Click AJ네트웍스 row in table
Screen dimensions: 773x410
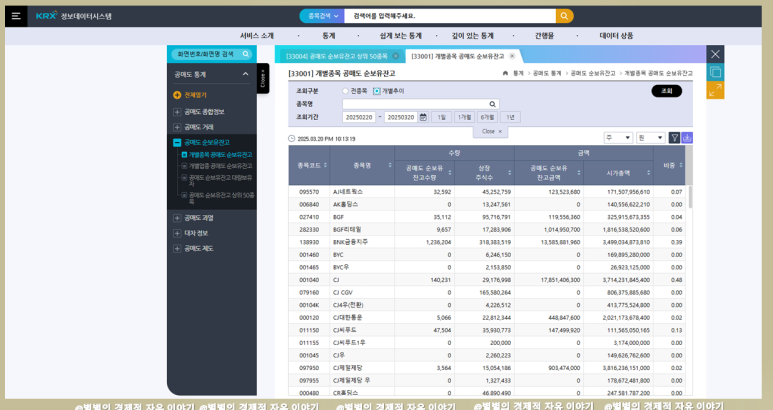[x=489, y=192]
